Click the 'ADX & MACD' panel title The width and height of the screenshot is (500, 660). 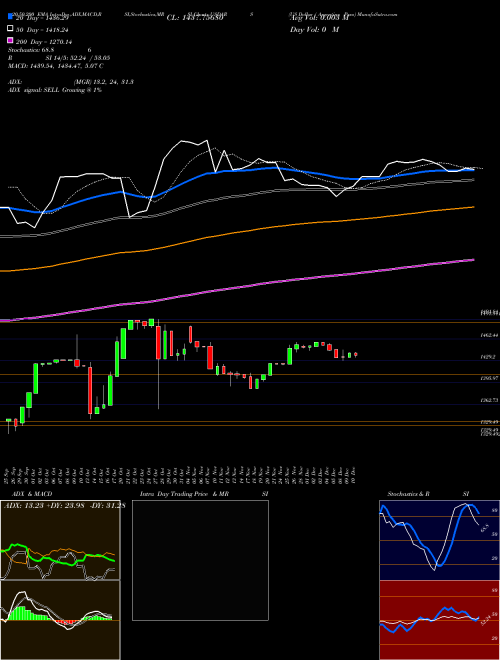coord(32,494)
